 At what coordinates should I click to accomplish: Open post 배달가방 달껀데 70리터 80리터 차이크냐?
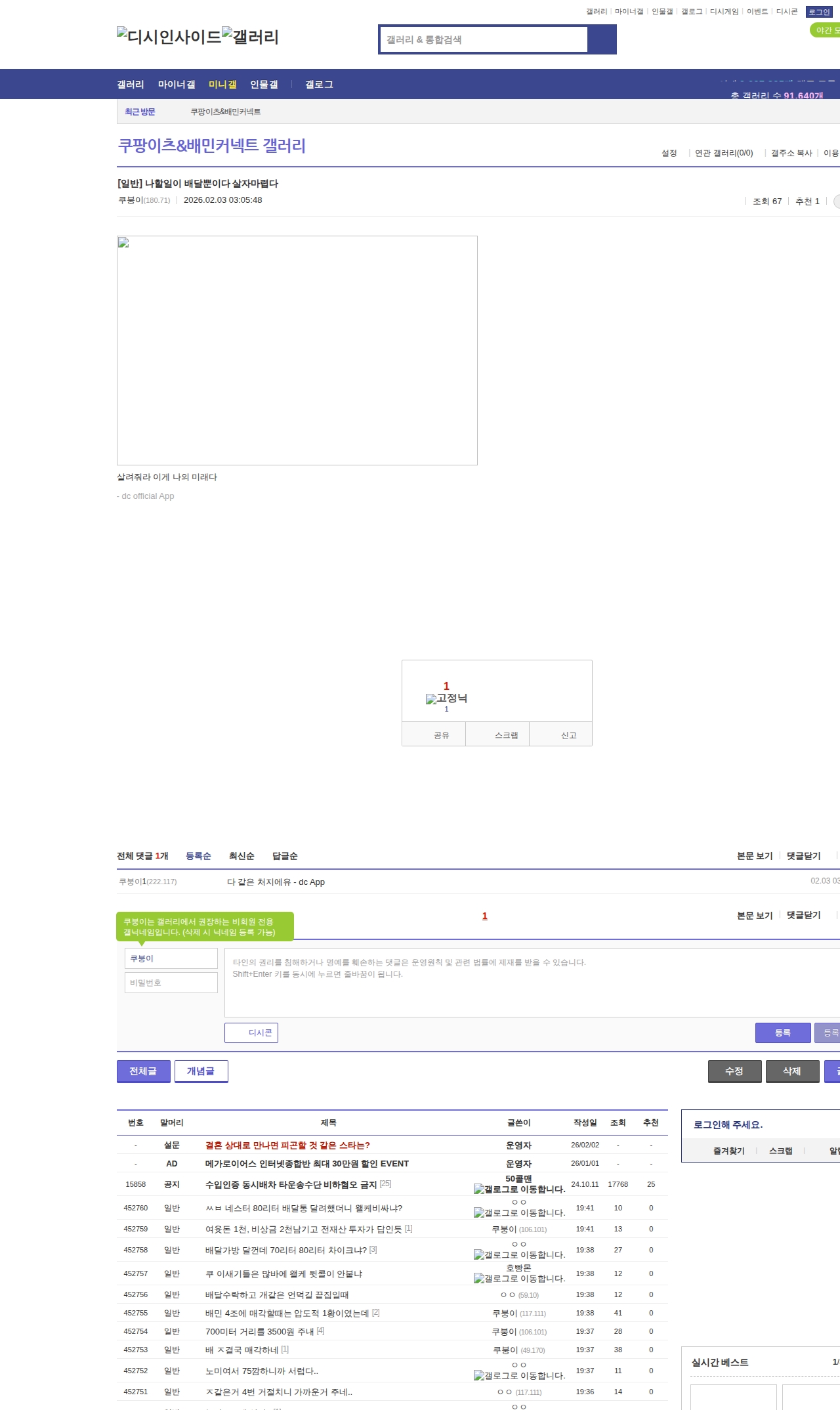[286, 1250]
